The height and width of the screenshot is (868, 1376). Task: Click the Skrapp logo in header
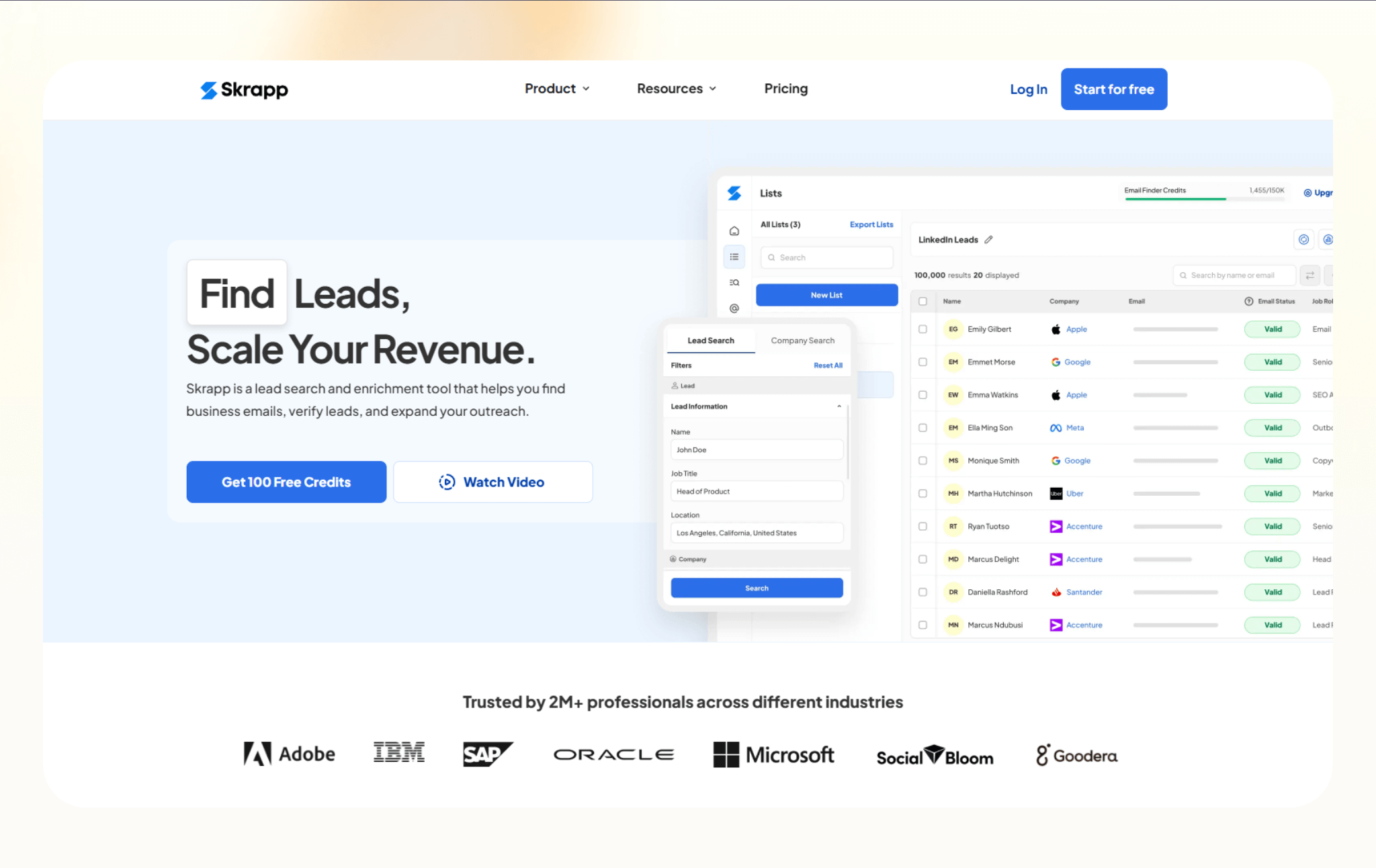point(244,89)
